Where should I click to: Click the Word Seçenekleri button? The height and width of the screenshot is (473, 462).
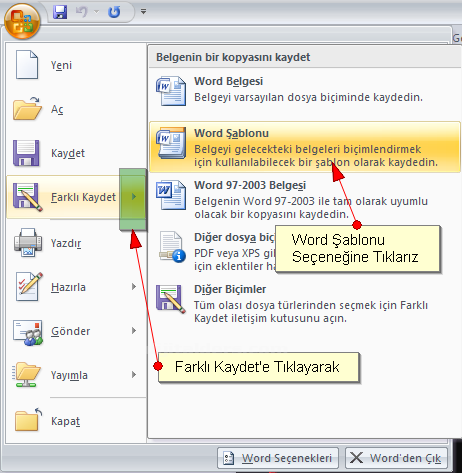coord(278,458)
